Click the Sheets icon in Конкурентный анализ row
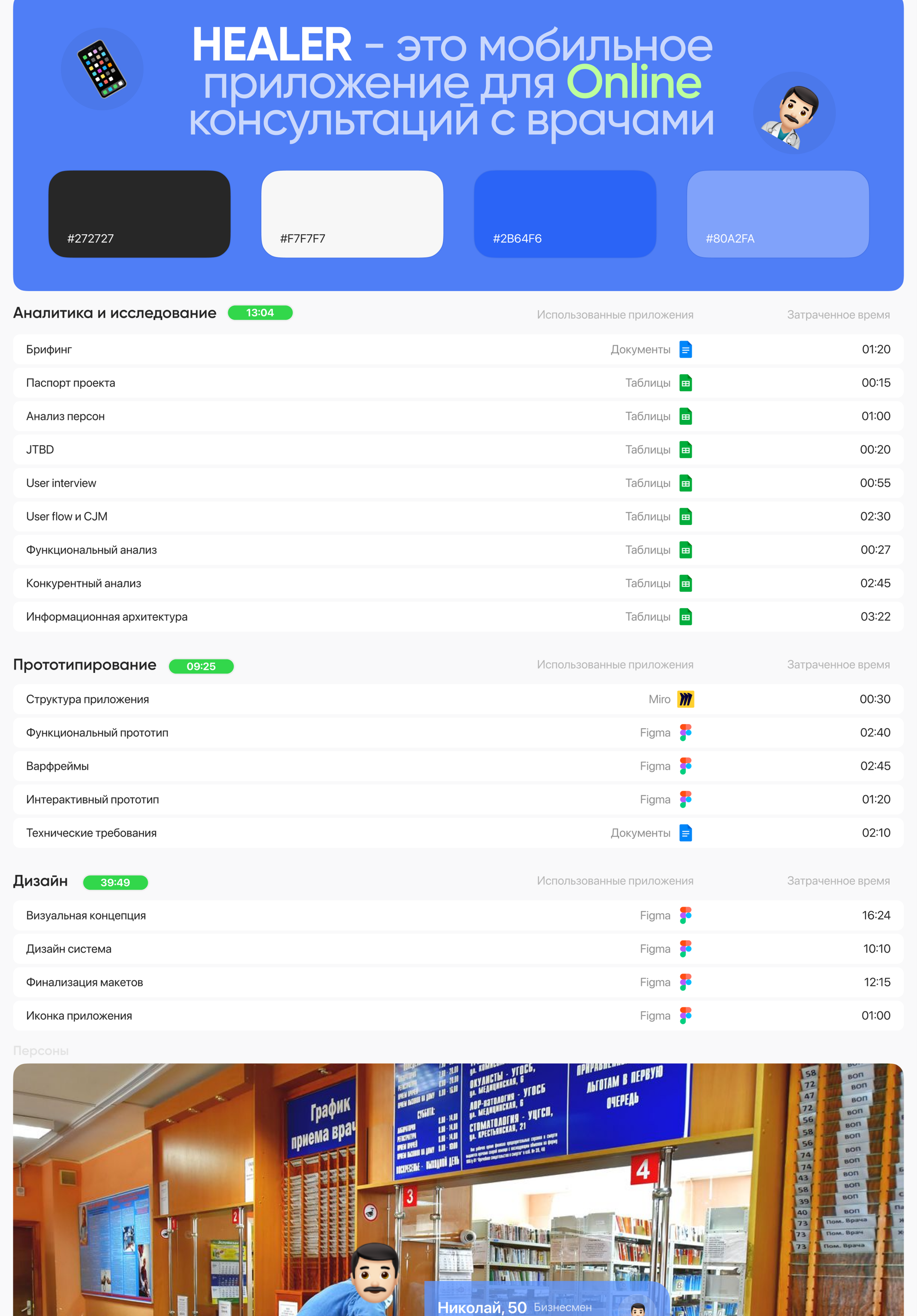This screenshot has width=917, height=1316. click(x=685, y=584)
